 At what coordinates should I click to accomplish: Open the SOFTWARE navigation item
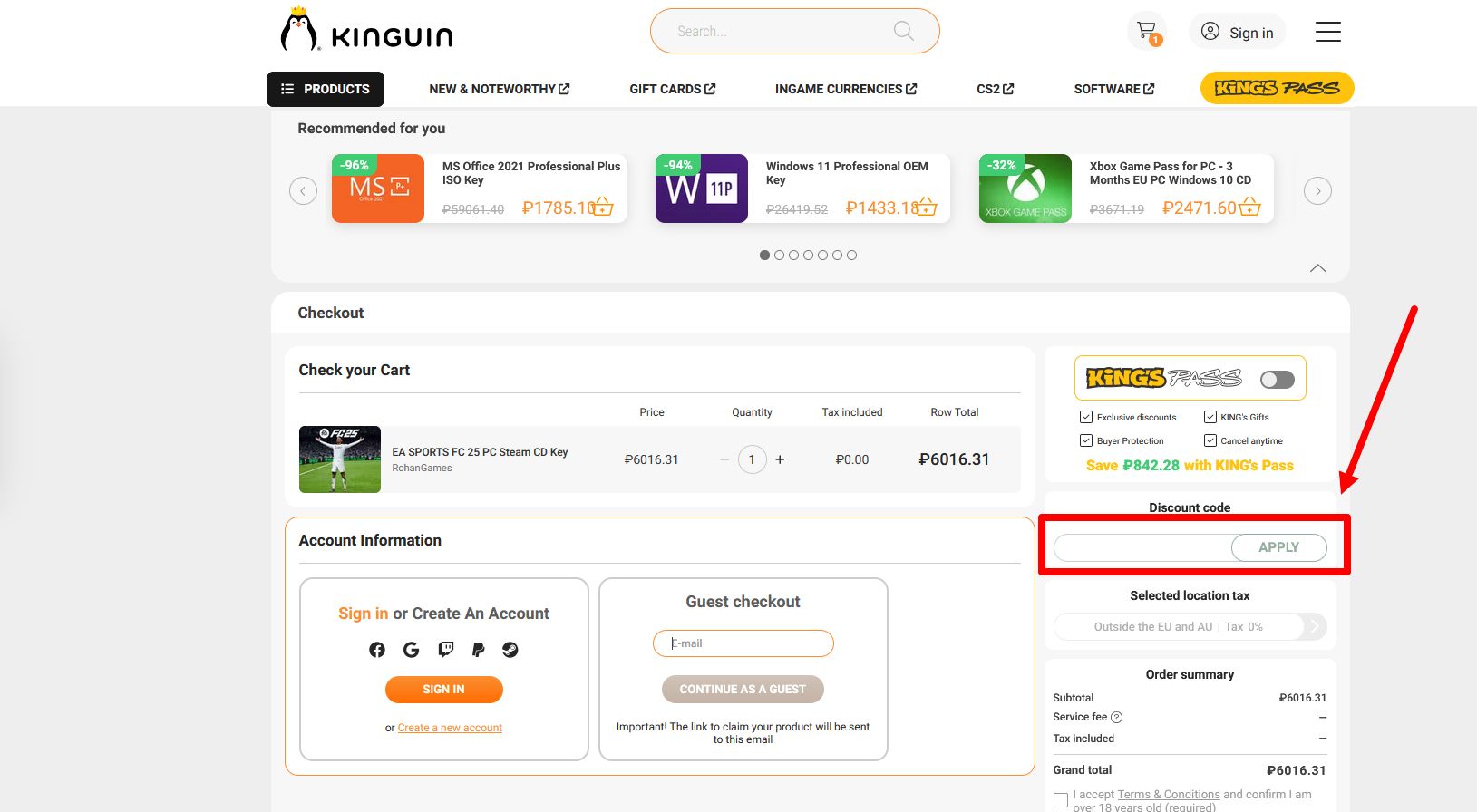(1114, 89)
